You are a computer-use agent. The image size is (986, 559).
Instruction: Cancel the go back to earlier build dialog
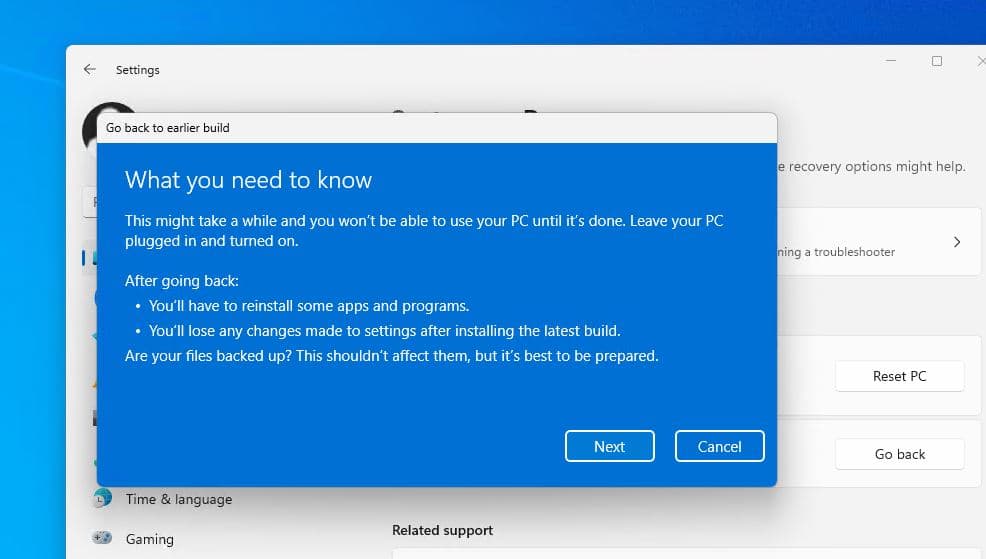(719, 446)
